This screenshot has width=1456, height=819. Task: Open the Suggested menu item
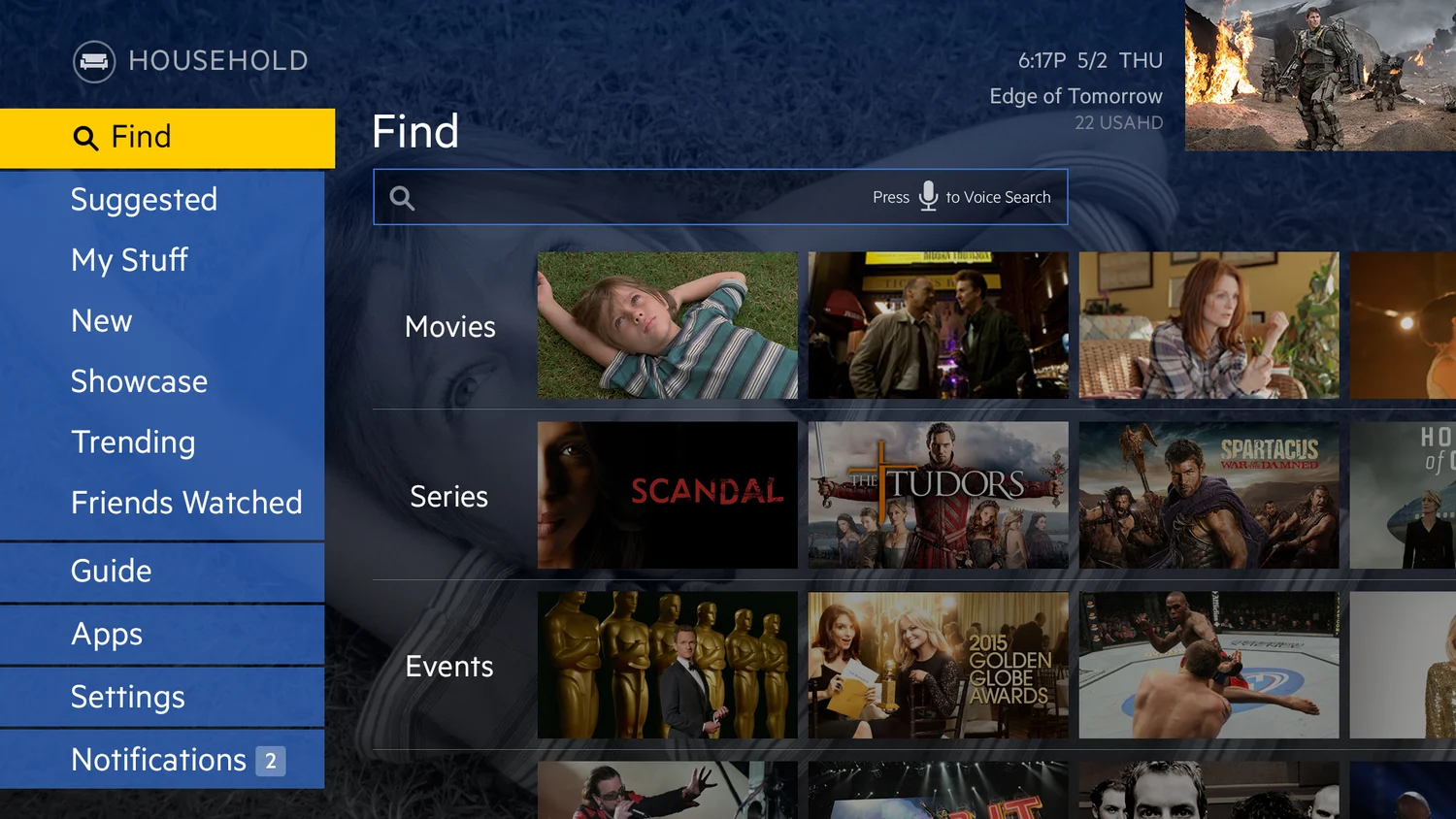click(x=144, y=200)
